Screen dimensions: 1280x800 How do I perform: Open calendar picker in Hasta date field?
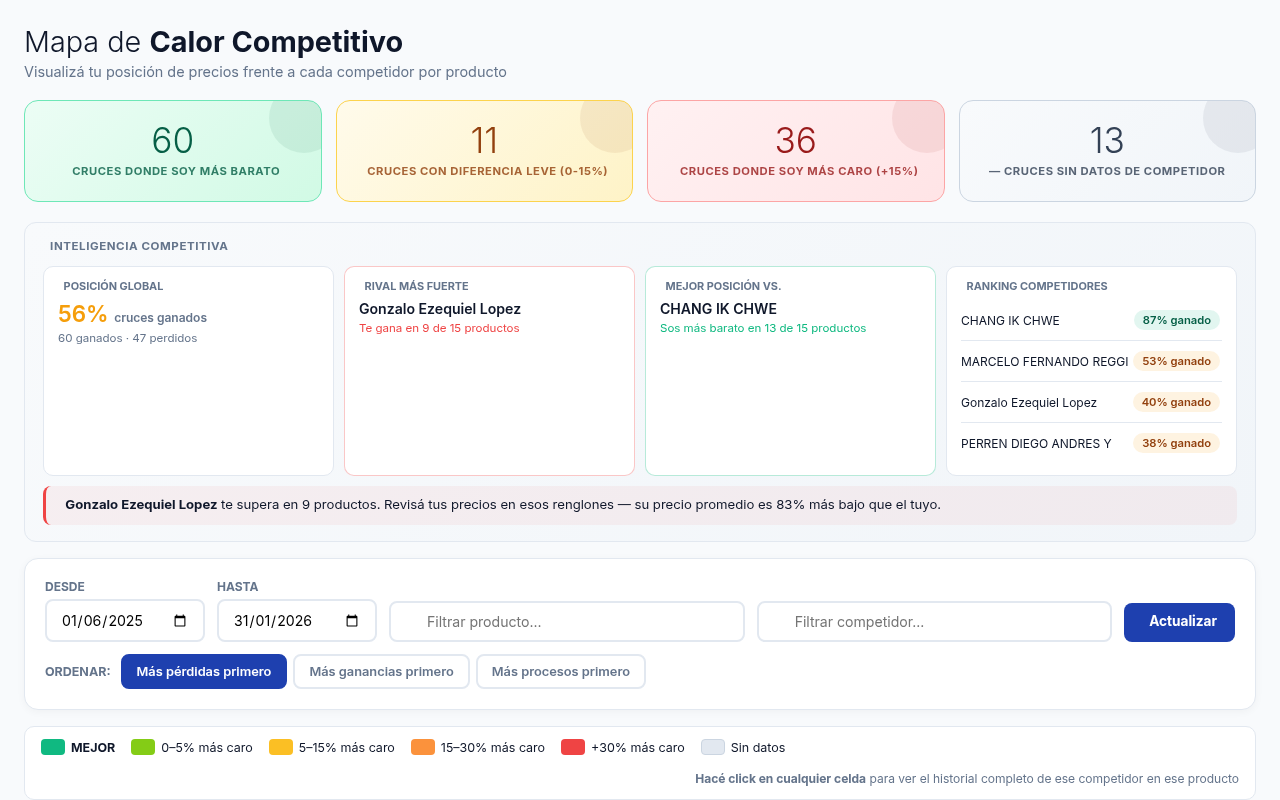point(352,621)
